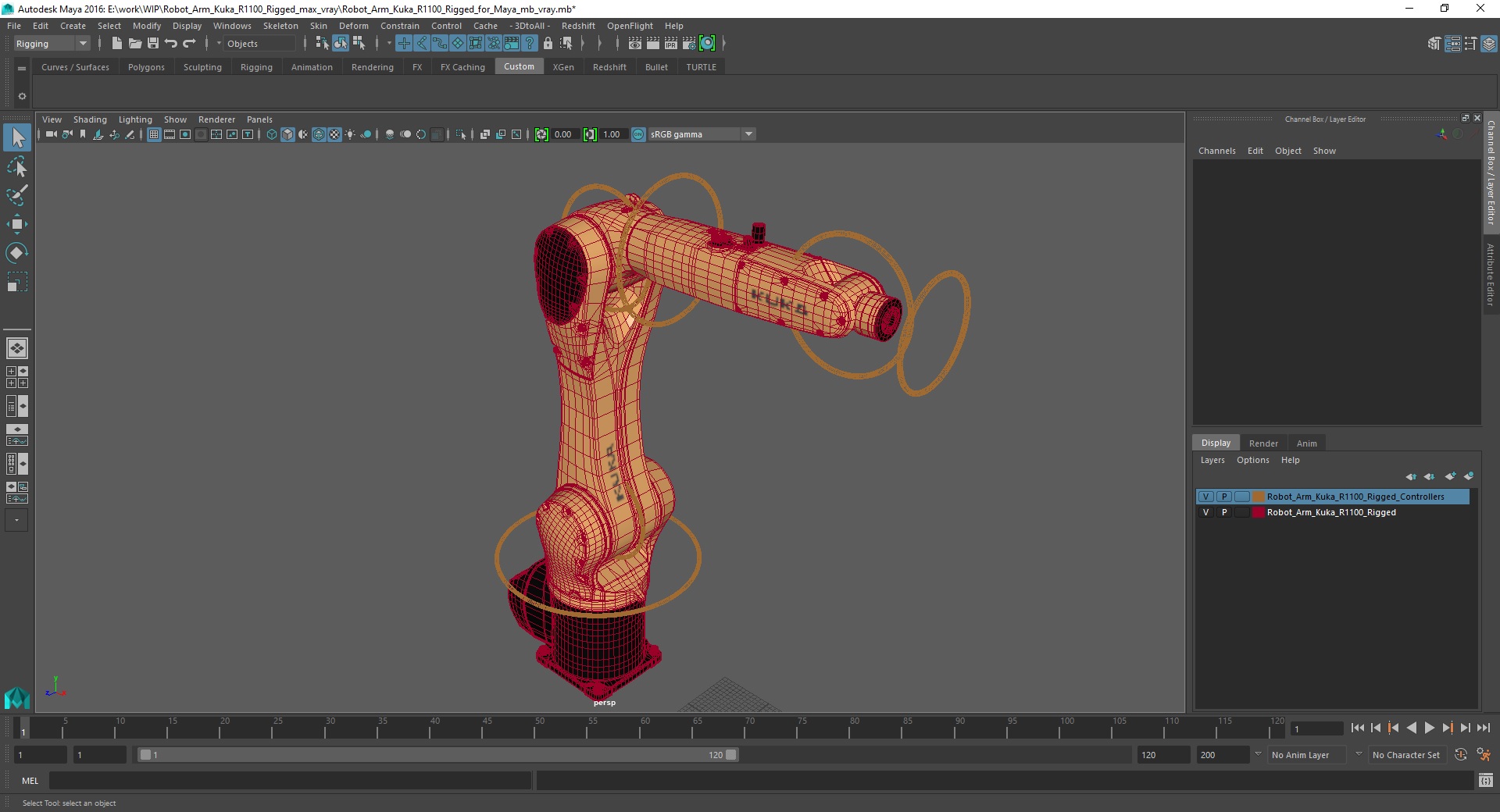Toggle playback P of Controllers layer

click(1224, 497)
